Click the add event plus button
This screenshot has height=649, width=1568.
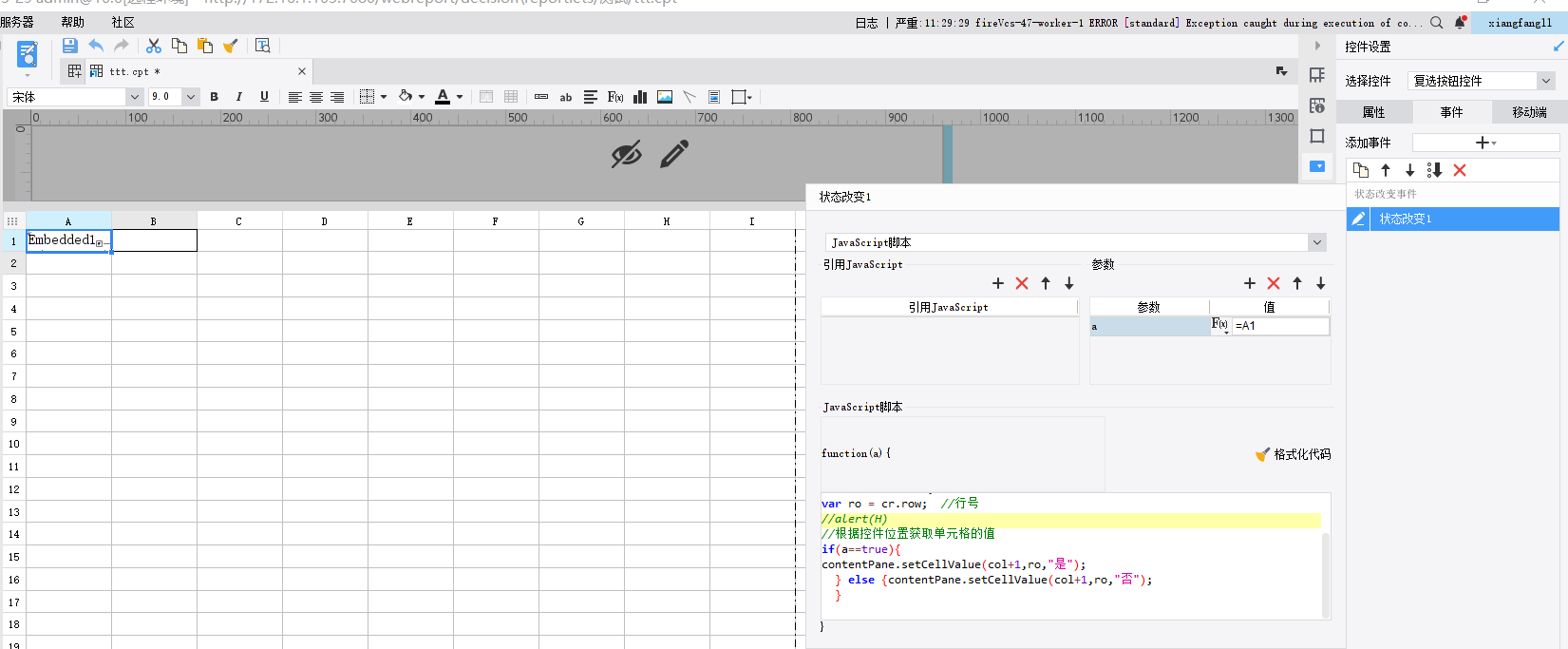pyautogui.click(x=1485, y=143)
